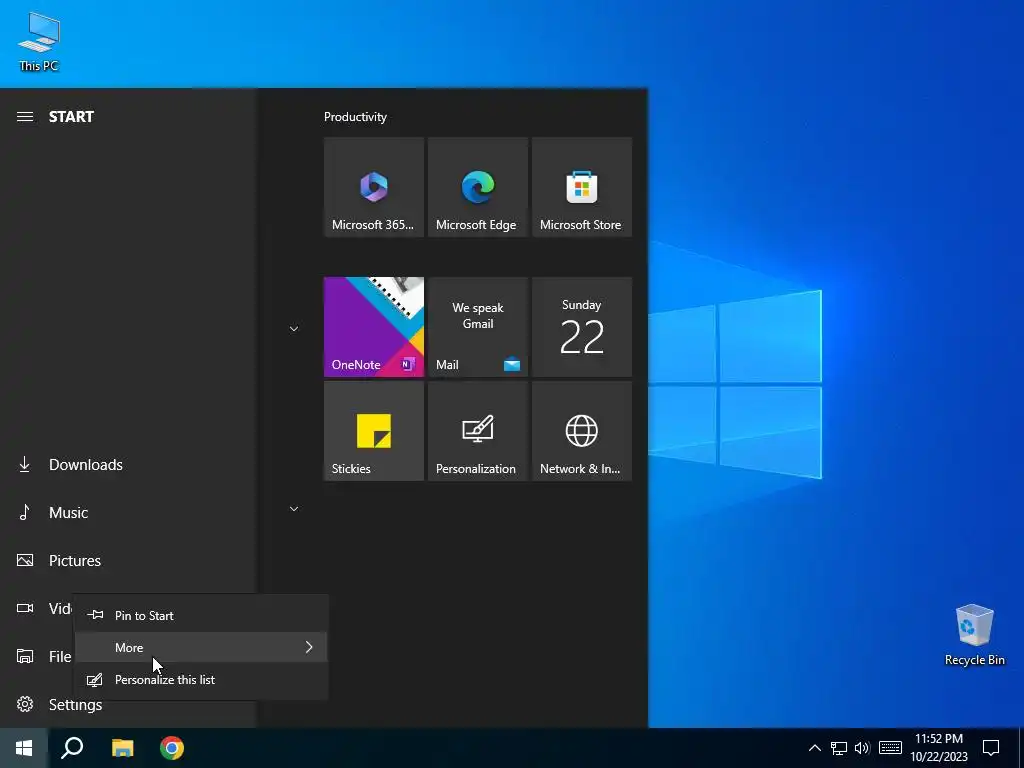The width and height of the screenshot is (1024, 768).
Task: Click the START label text
Action: [x=71, y=117]
